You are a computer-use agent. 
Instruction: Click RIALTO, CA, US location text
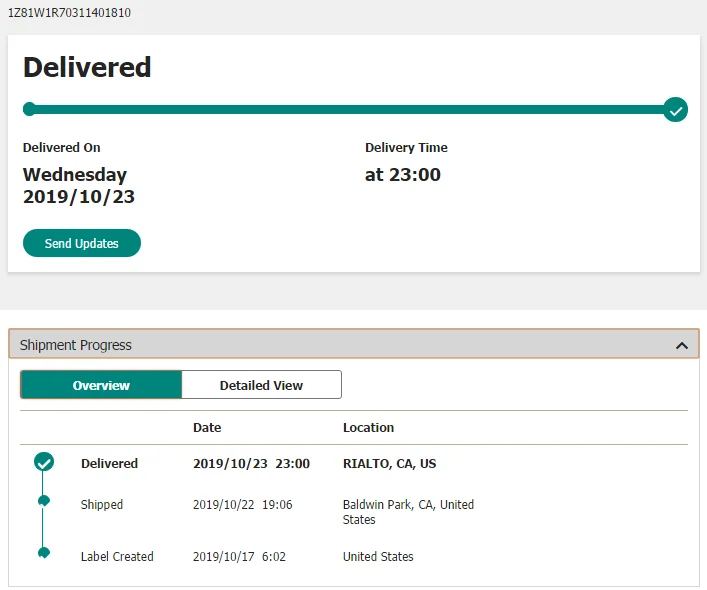point(390,464)
